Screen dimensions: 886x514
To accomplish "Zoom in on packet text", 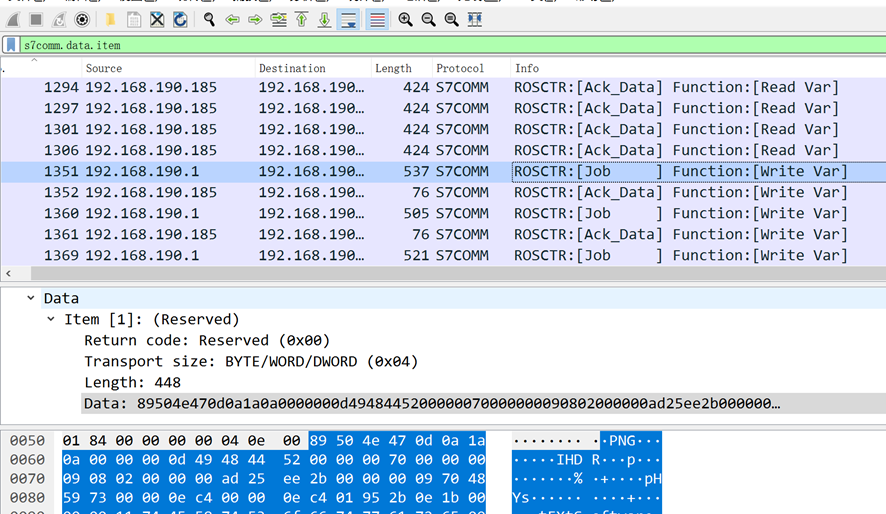I will [405, 19].
